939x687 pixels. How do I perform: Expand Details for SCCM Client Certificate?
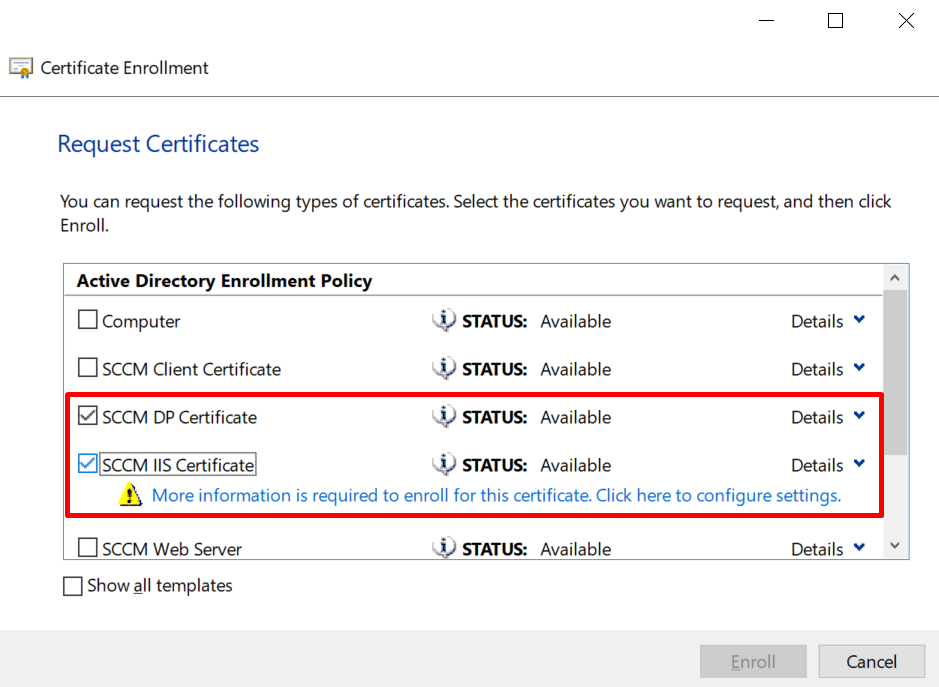click(x=828, y=369)
